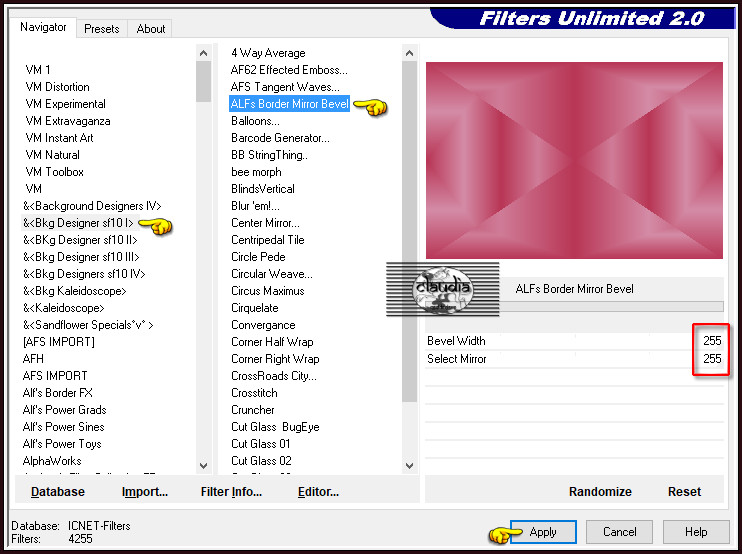The width and height of the screenshot is (742, 554).
Task: Choose ALFs Border Mirror Bevel in filter list
Action: [290, 104]
